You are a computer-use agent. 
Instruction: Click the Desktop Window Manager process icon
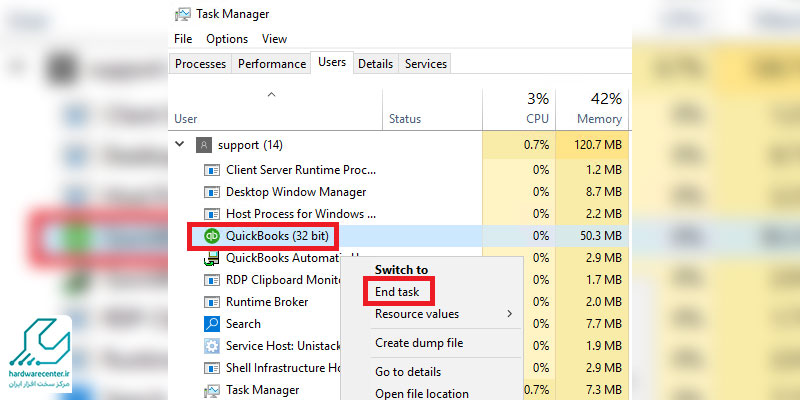[212, 192]
